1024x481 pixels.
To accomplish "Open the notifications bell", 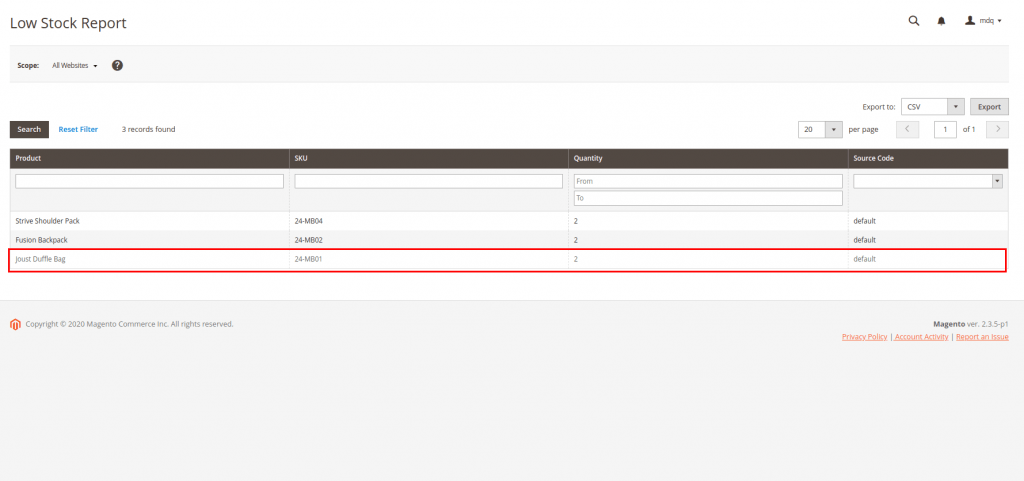I will (941, 21).
